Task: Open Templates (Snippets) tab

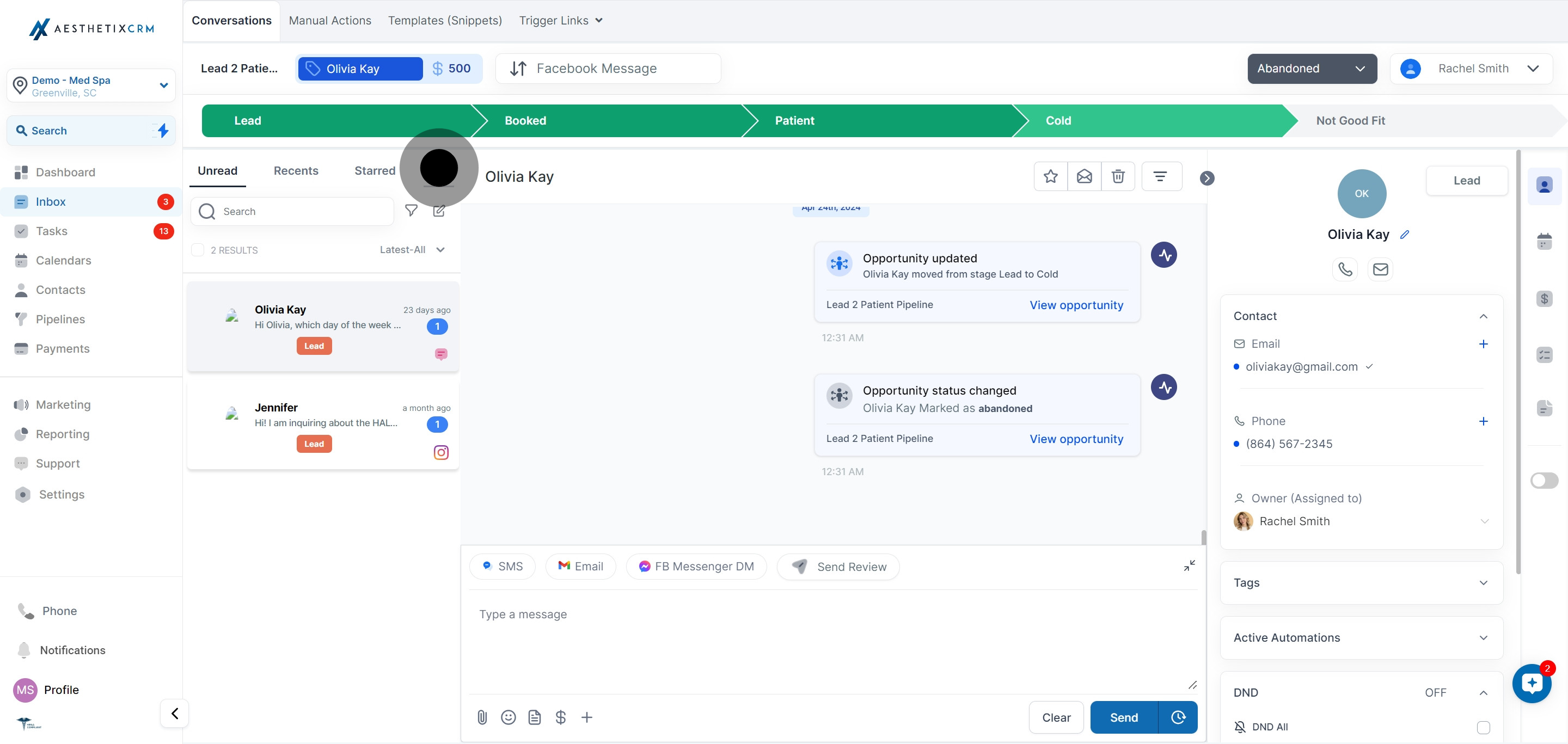Action: (445, 21)
